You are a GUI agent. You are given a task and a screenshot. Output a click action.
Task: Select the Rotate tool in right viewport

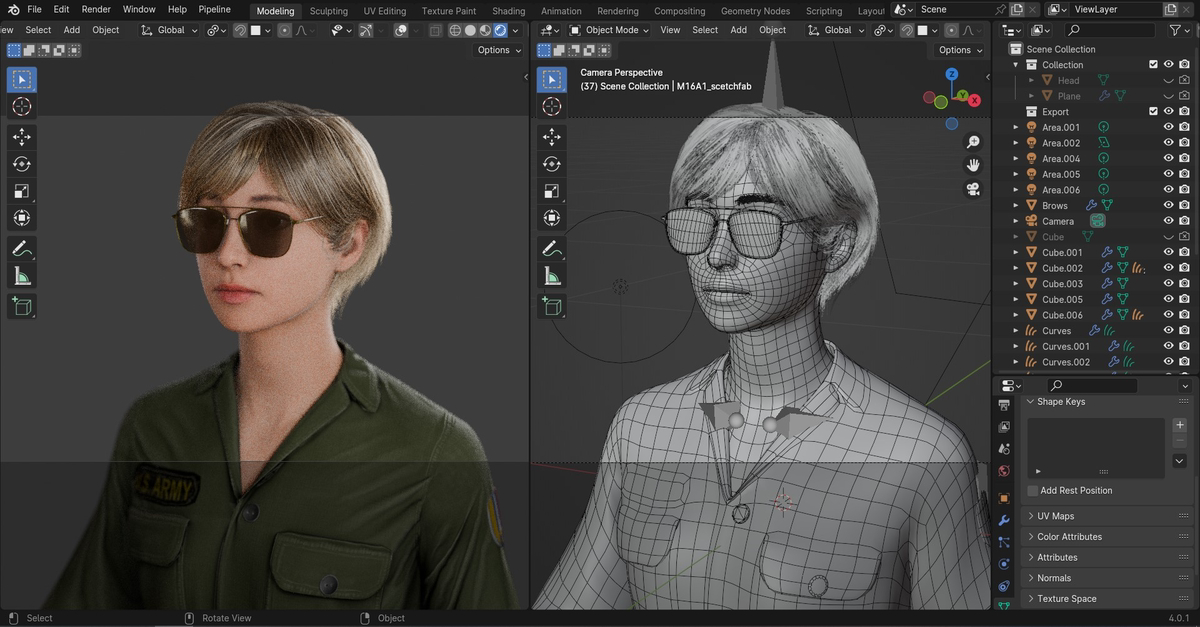[x=552, y=164]
